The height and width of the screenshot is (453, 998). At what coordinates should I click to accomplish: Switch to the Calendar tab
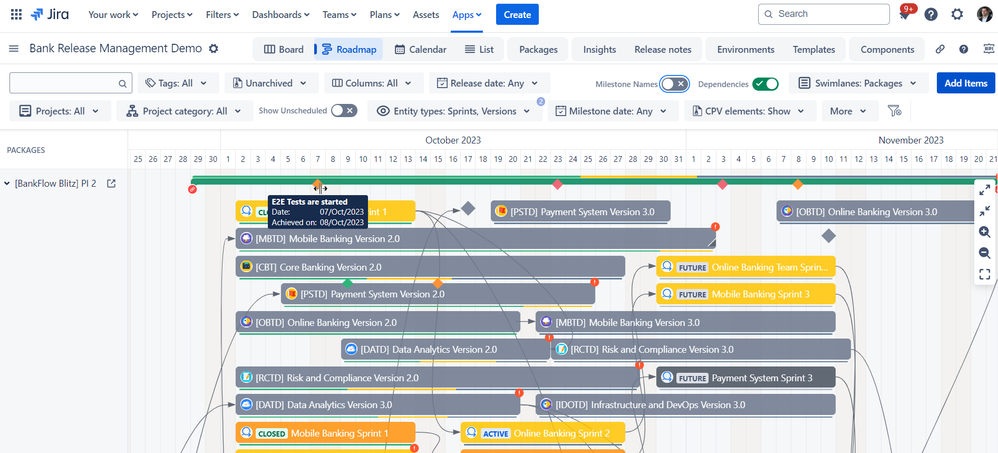(421, 49)
